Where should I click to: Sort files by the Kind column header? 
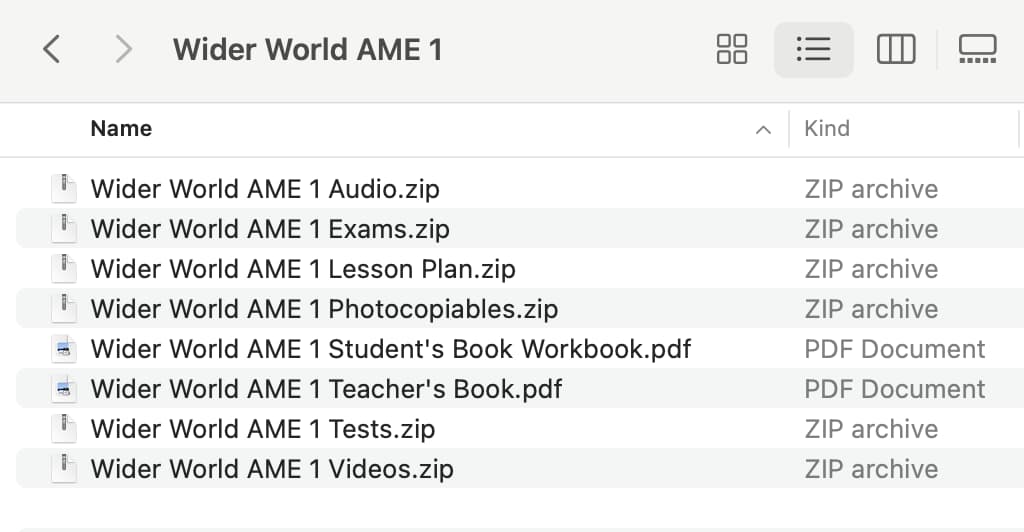tap(827, 129)
